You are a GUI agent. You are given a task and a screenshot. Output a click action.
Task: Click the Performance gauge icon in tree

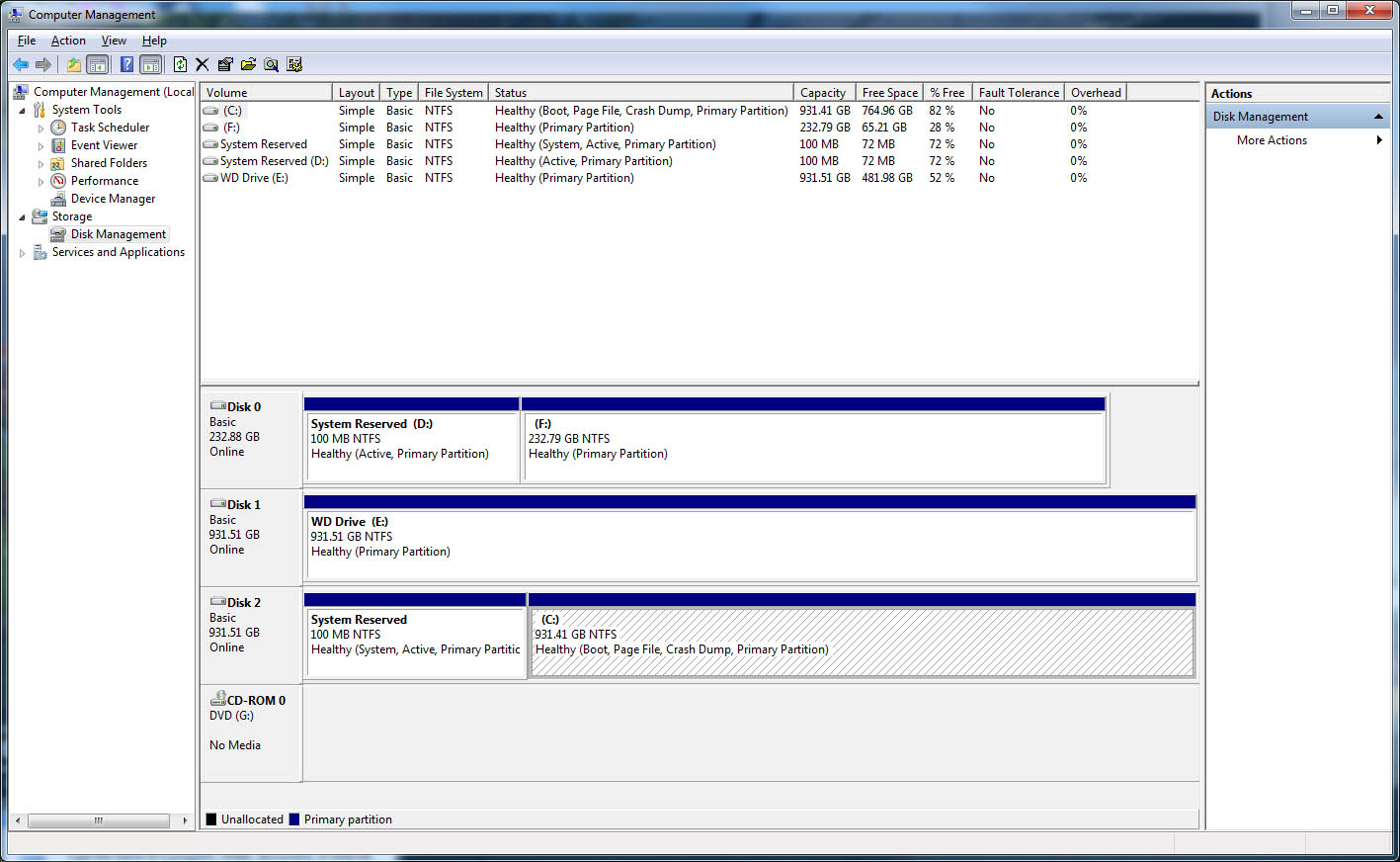(x=58, y=181)
